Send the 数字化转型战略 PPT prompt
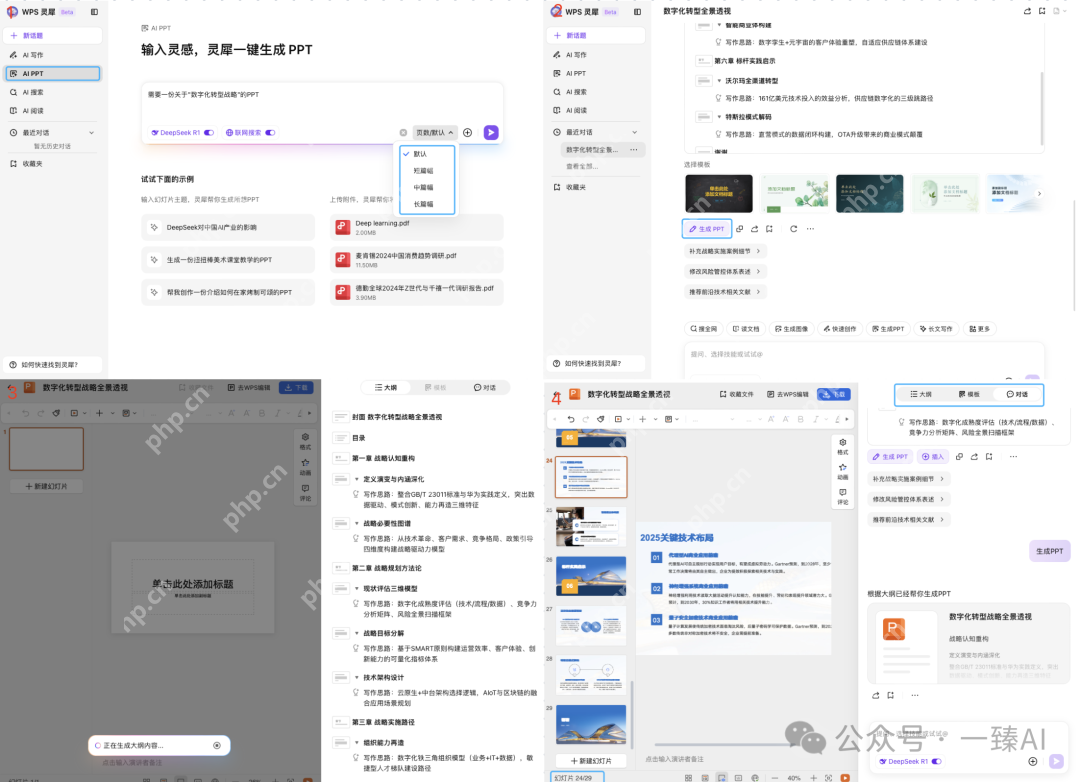Viewport: 1080px width, 782px height. pos(491,132)
